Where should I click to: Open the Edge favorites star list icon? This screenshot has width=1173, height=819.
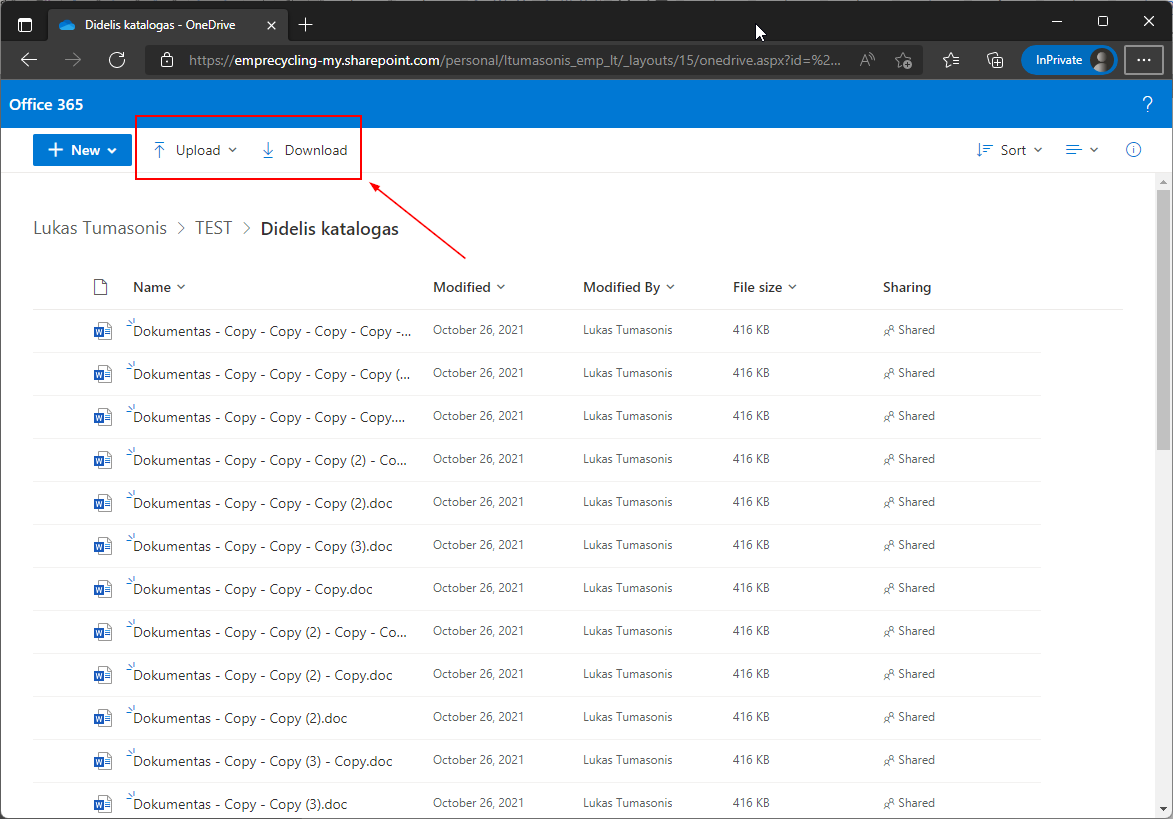951,60
